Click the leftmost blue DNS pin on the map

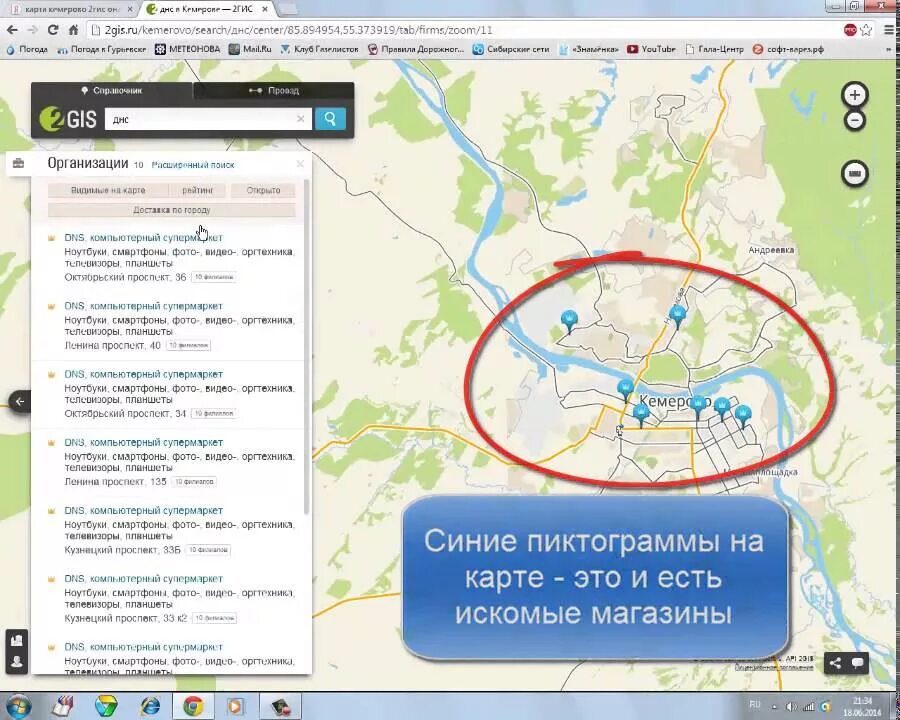569,322
